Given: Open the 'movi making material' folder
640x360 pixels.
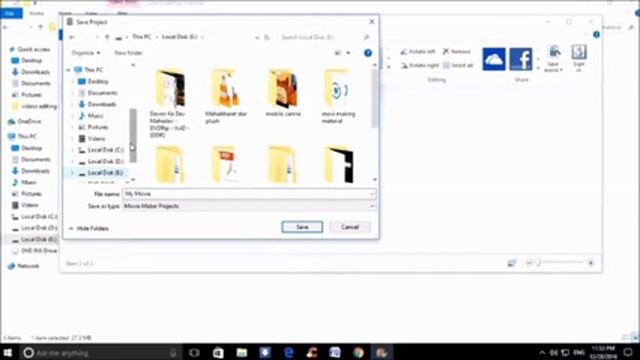Looking at the screenshot, I should (x=338, y=96).
